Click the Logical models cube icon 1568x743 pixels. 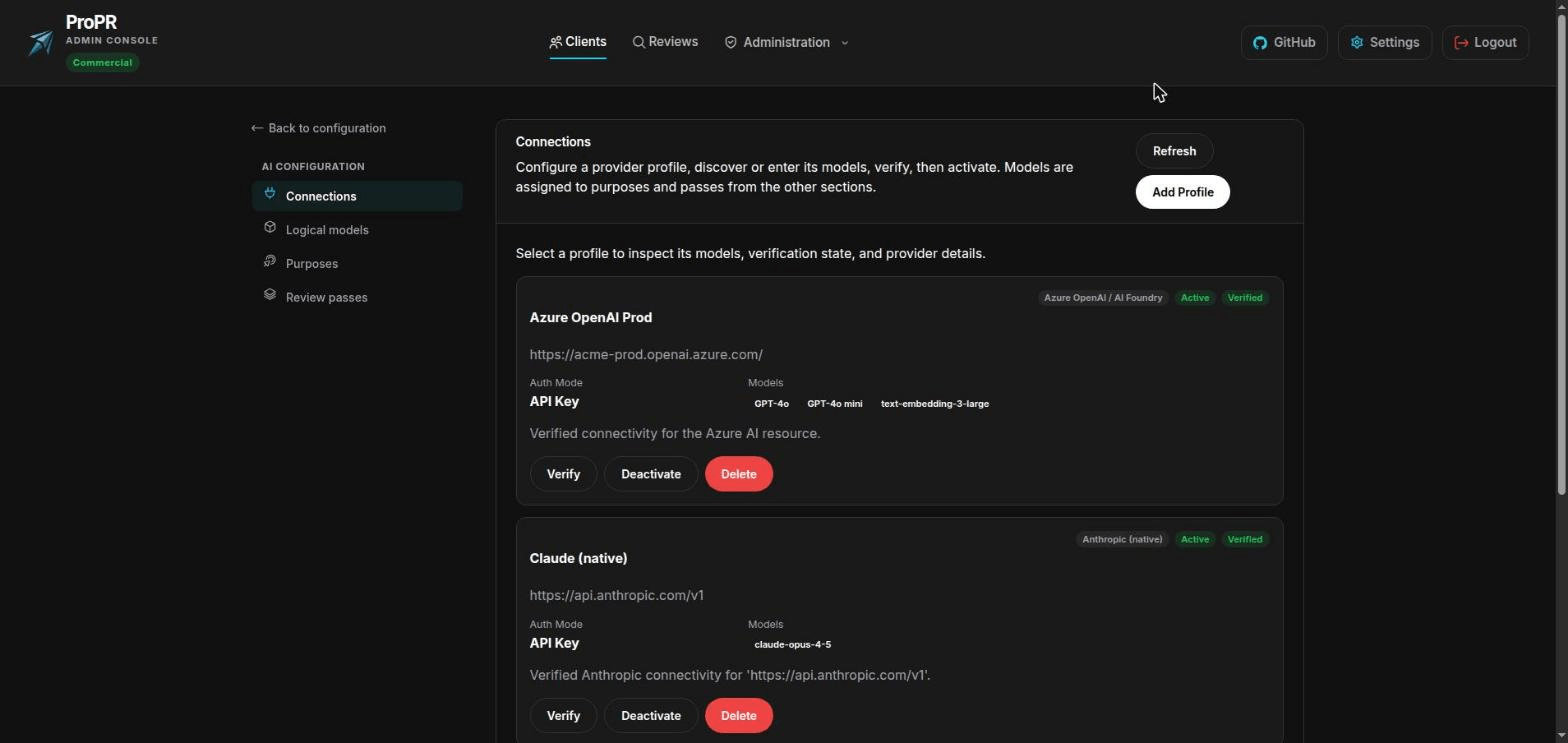tap(270, 228)
